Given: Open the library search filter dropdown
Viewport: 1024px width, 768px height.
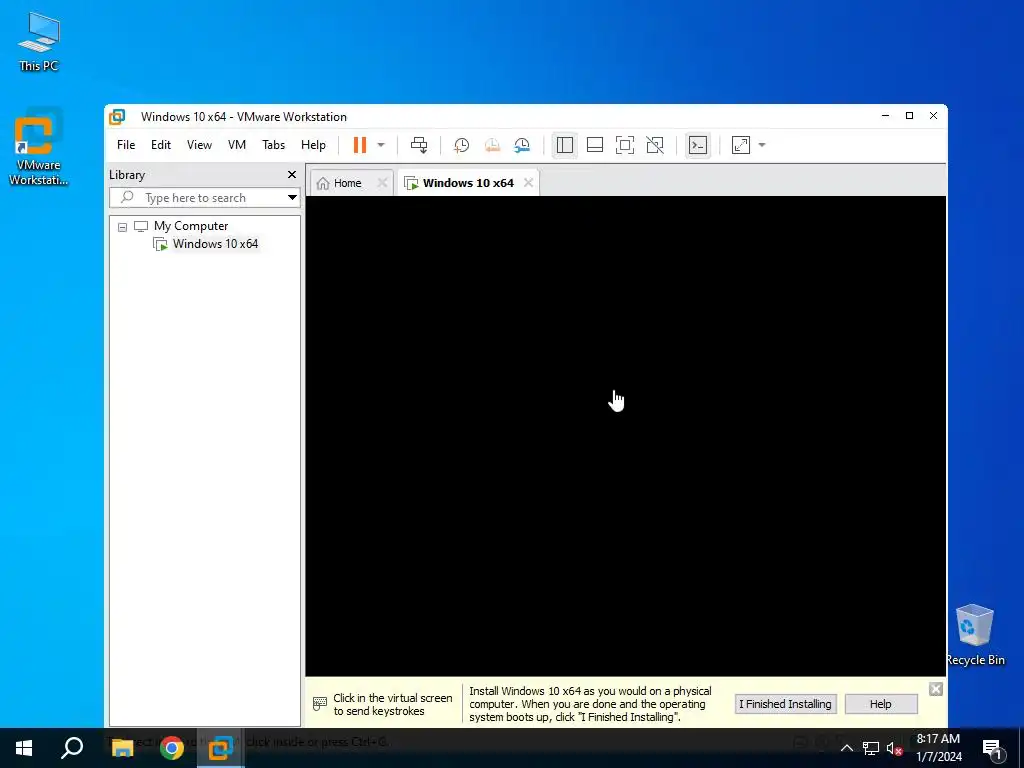Looking at the screenshot, I should pos(292,198).
